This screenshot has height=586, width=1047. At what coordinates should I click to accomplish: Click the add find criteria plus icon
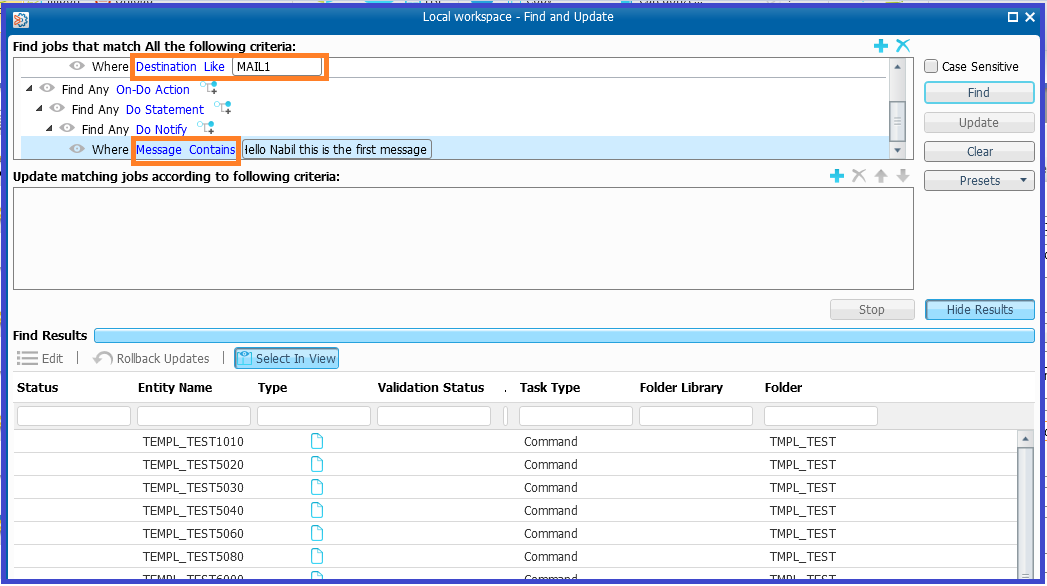pyautogui.click(x=881, y=46)
